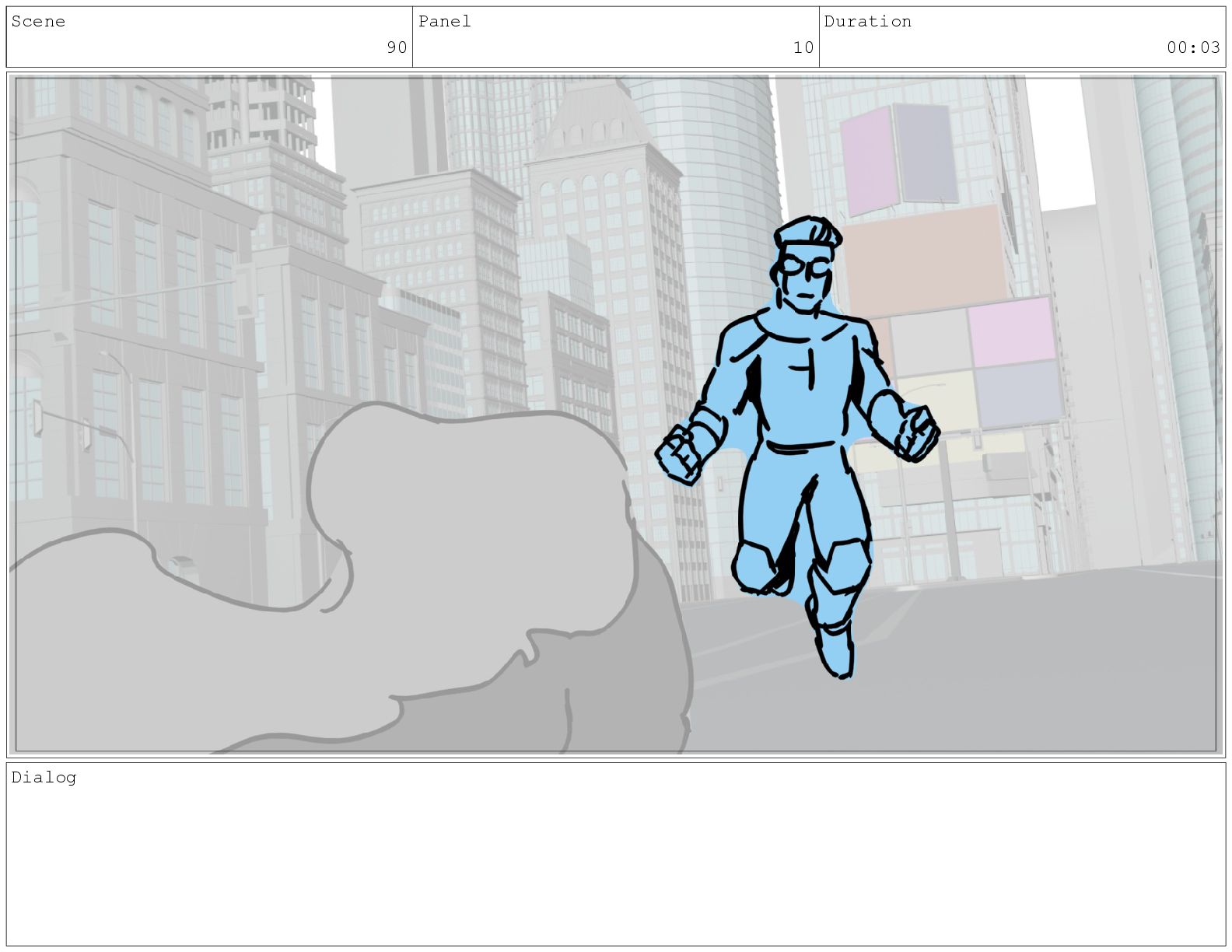
Task: Select the duration value 00:03
Action: [x=1192, y=47]
